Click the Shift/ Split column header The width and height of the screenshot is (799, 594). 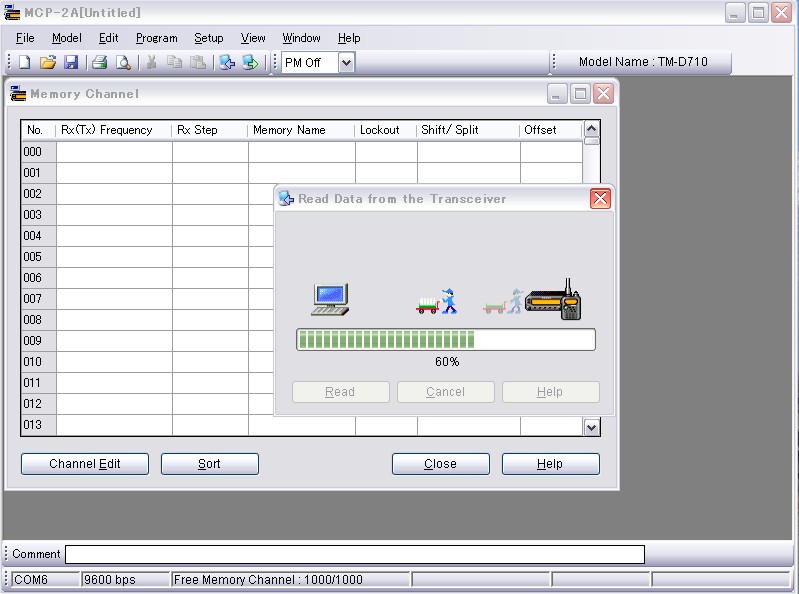[468, 130]
